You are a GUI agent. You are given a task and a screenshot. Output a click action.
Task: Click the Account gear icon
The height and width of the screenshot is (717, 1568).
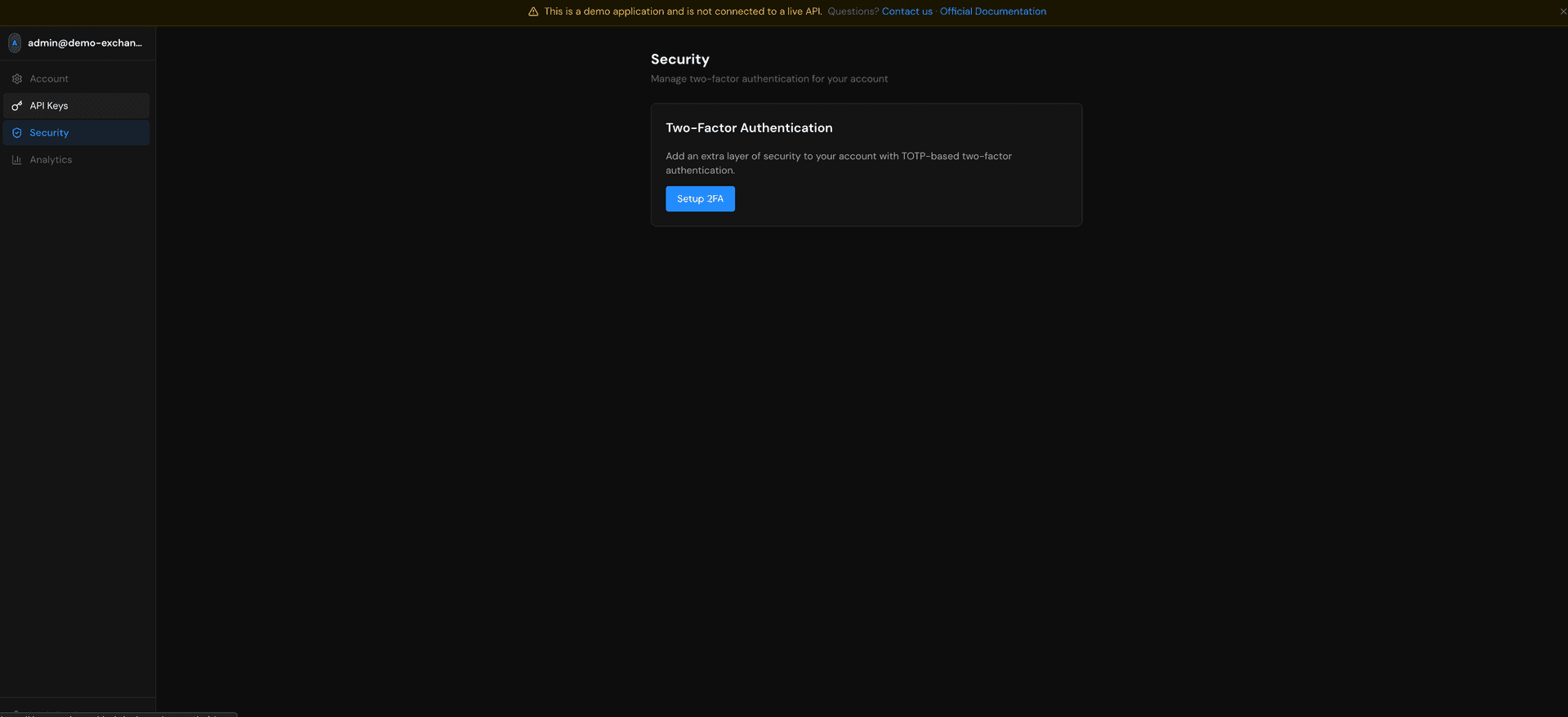click(x=17, y=79)
